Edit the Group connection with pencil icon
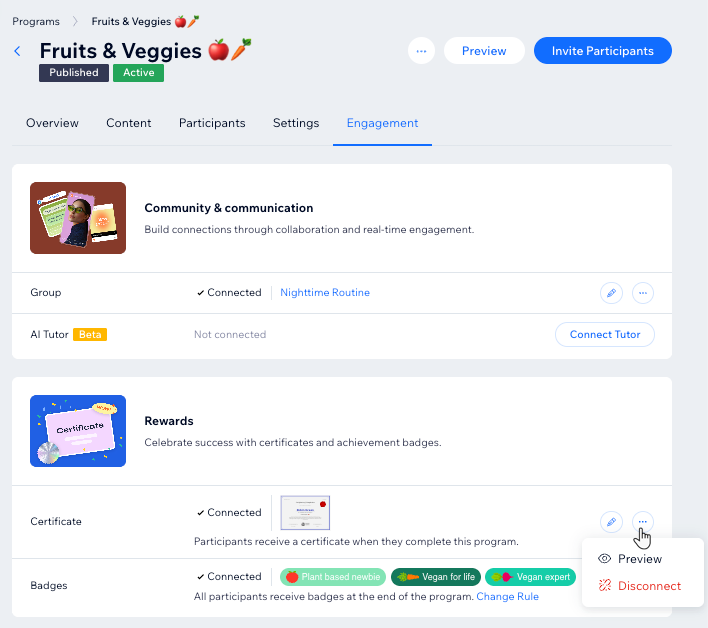This screenshot has height=628, width=708. (x=611, y=293)
